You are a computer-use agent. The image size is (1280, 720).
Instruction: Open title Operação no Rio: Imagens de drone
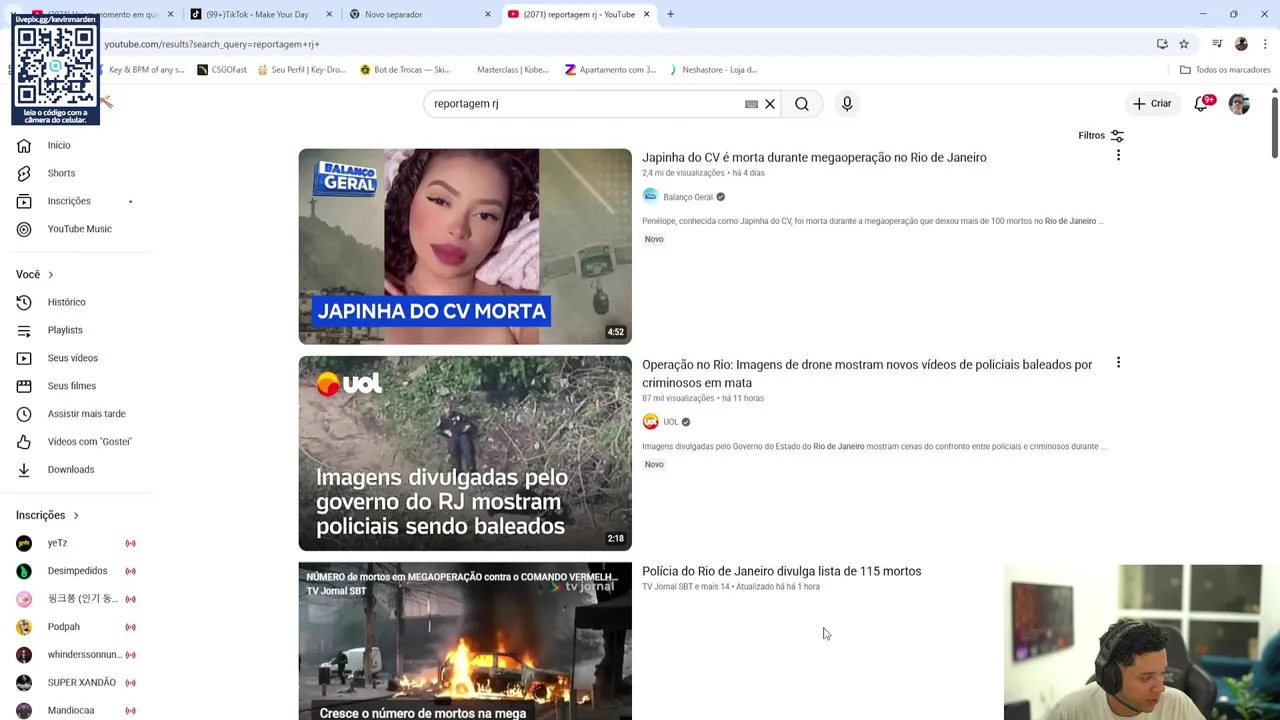point(867,374)
